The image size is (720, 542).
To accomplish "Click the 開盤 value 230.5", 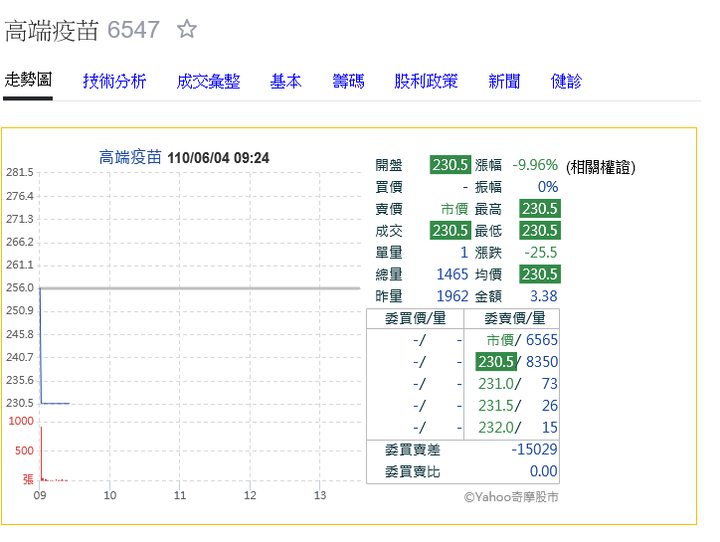I will 450,164.
